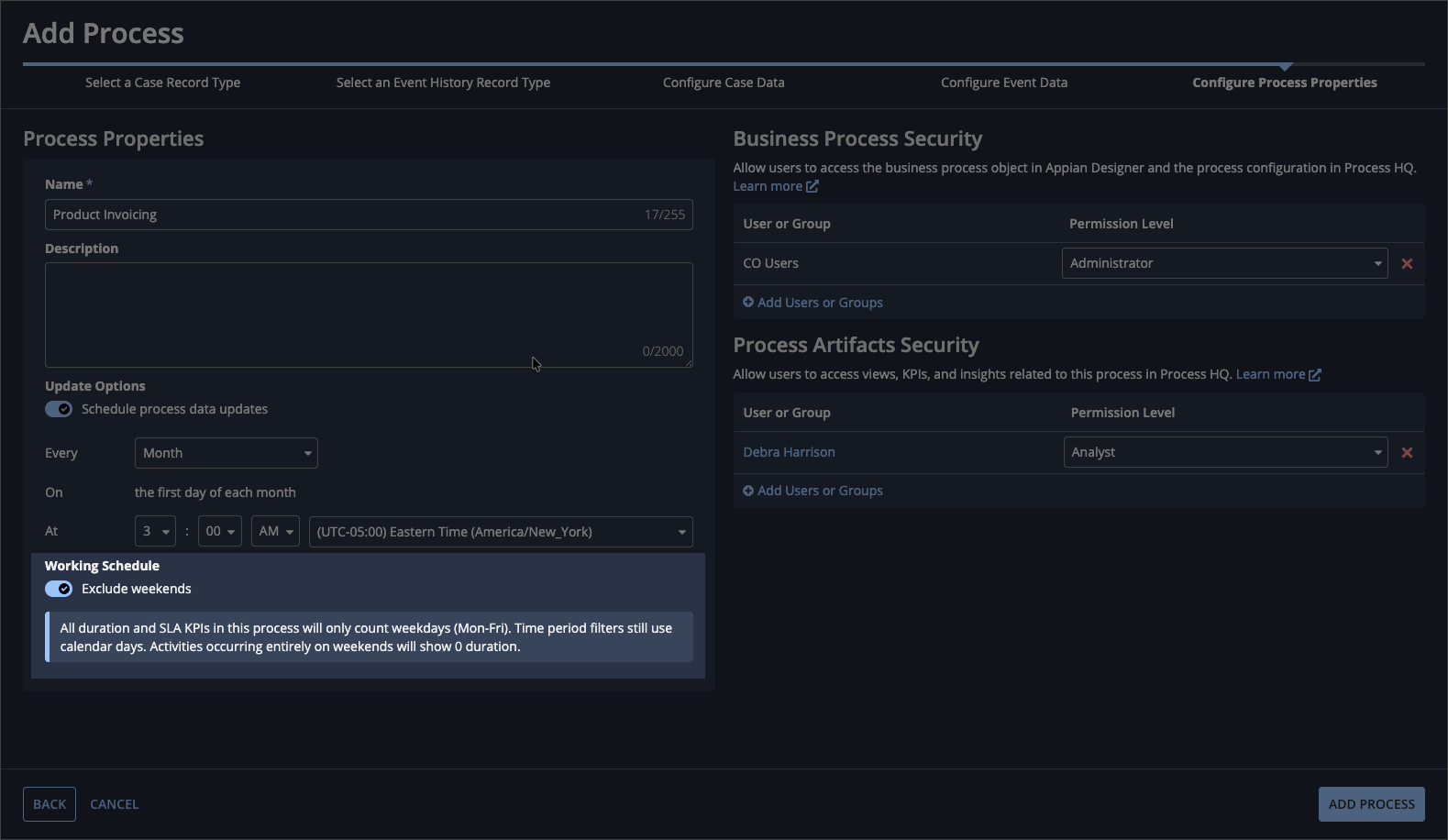The width and height of the screenshot is (1448, 840).
Task: Go to Configure Event Data step
Action: [x=1004, y=83]
